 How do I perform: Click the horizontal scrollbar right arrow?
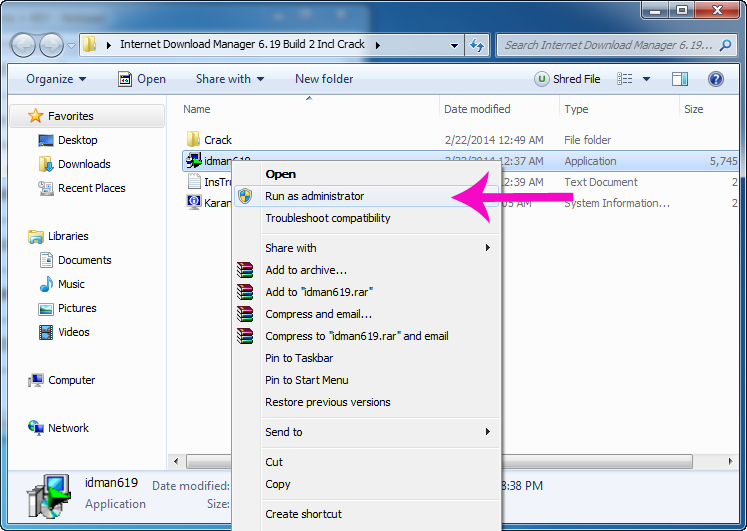[730, 461]
